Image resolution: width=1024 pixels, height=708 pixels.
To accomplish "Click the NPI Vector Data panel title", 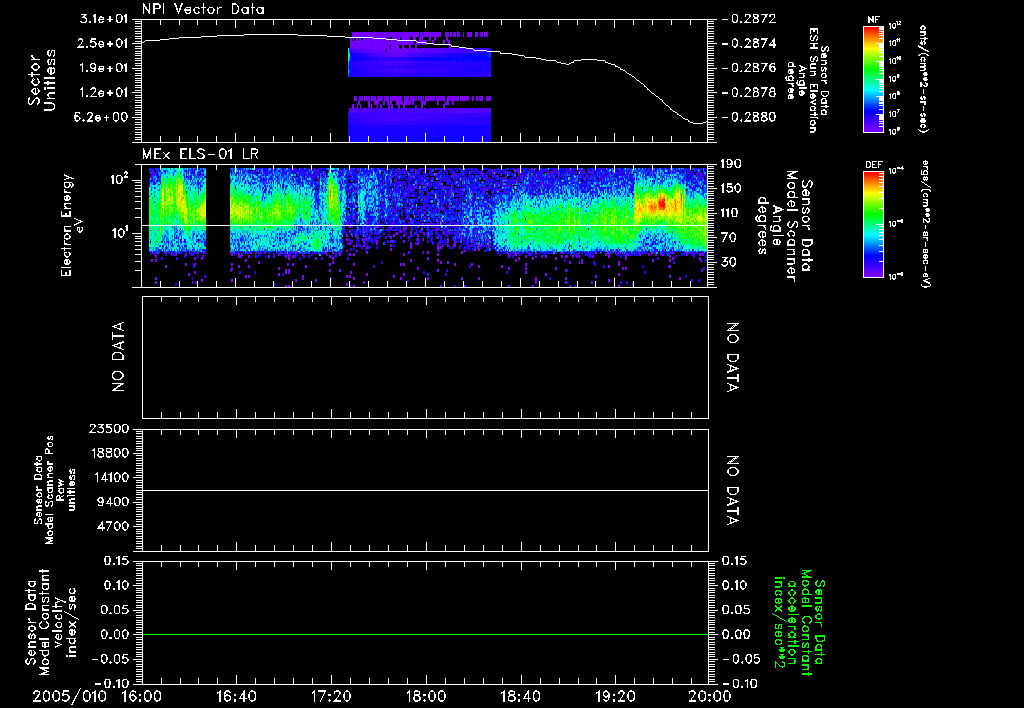I will 203,9.
